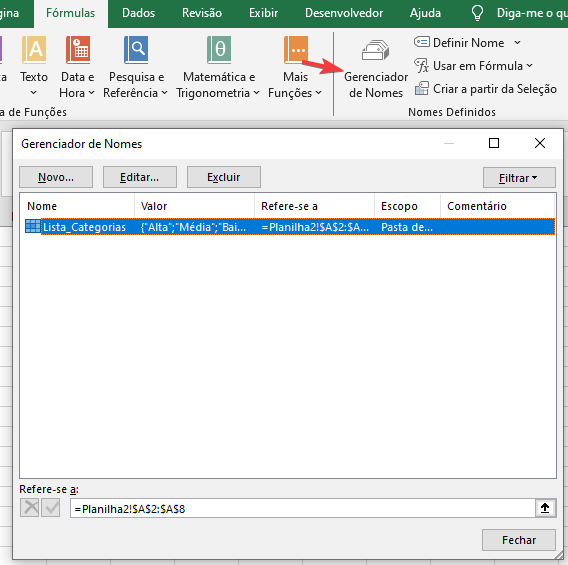This screenshot has height=565, width=568.
Task: Click the Criar a partir da Seleção icon
Action: click(422, 88)
